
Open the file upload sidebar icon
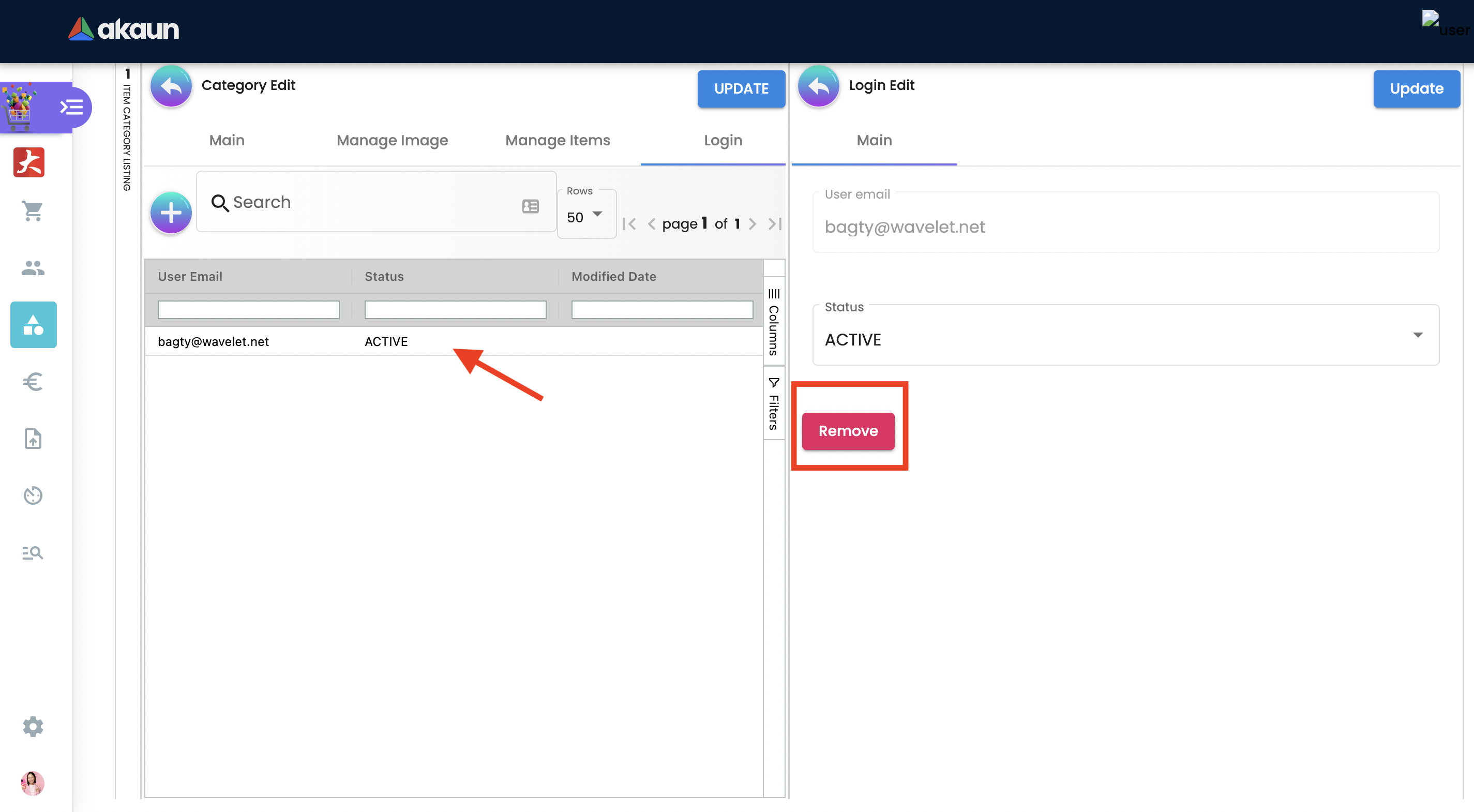coord(33,439)
